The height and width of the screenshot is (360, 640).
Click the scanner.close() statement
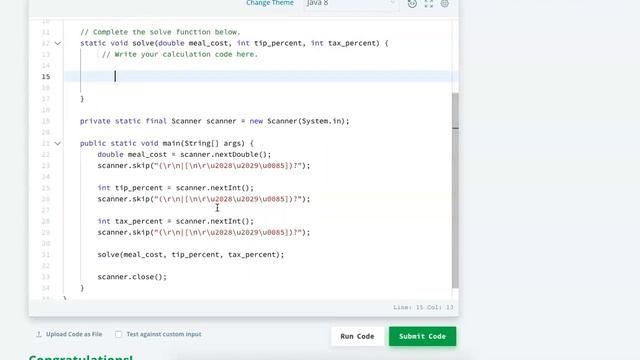pos(132,277)
